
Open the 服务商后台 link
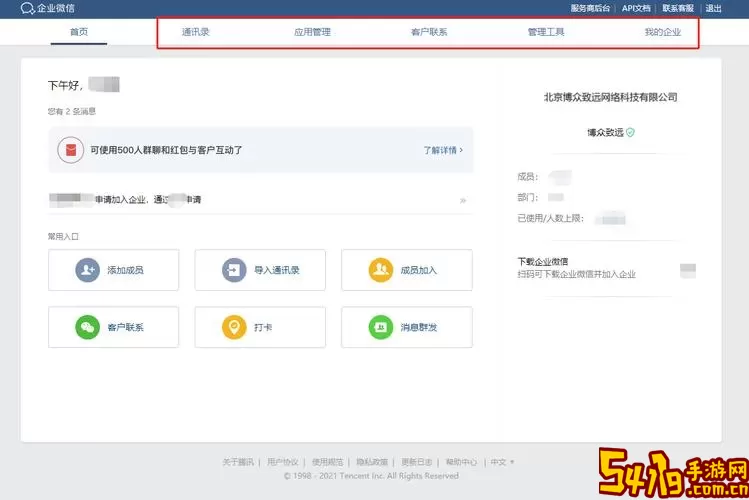pos(590,8)
